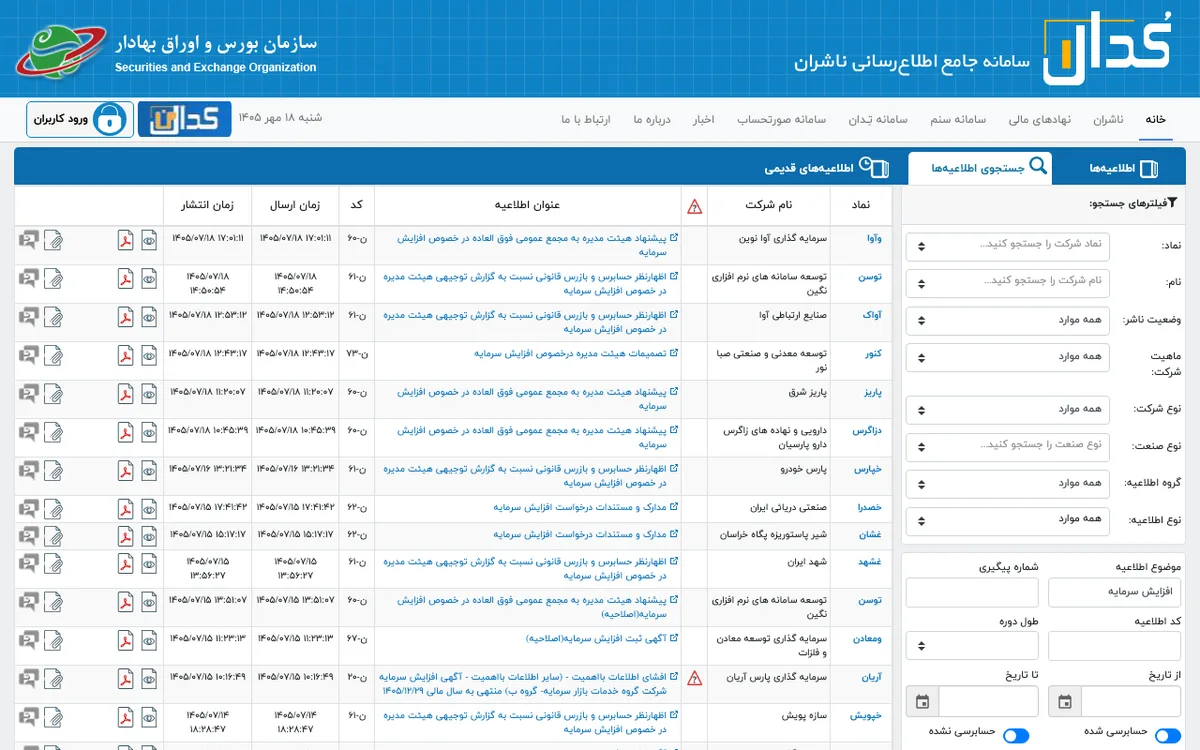
Task: Open calendar picker for تا تاریخ
Action: pyautogui.click(x=922, y=701)
